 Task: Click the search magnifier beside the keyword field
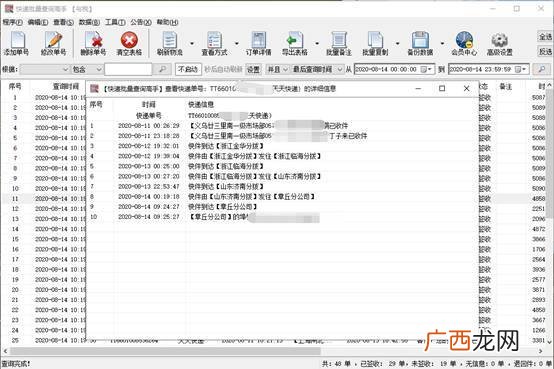click(x=162, y=69)
